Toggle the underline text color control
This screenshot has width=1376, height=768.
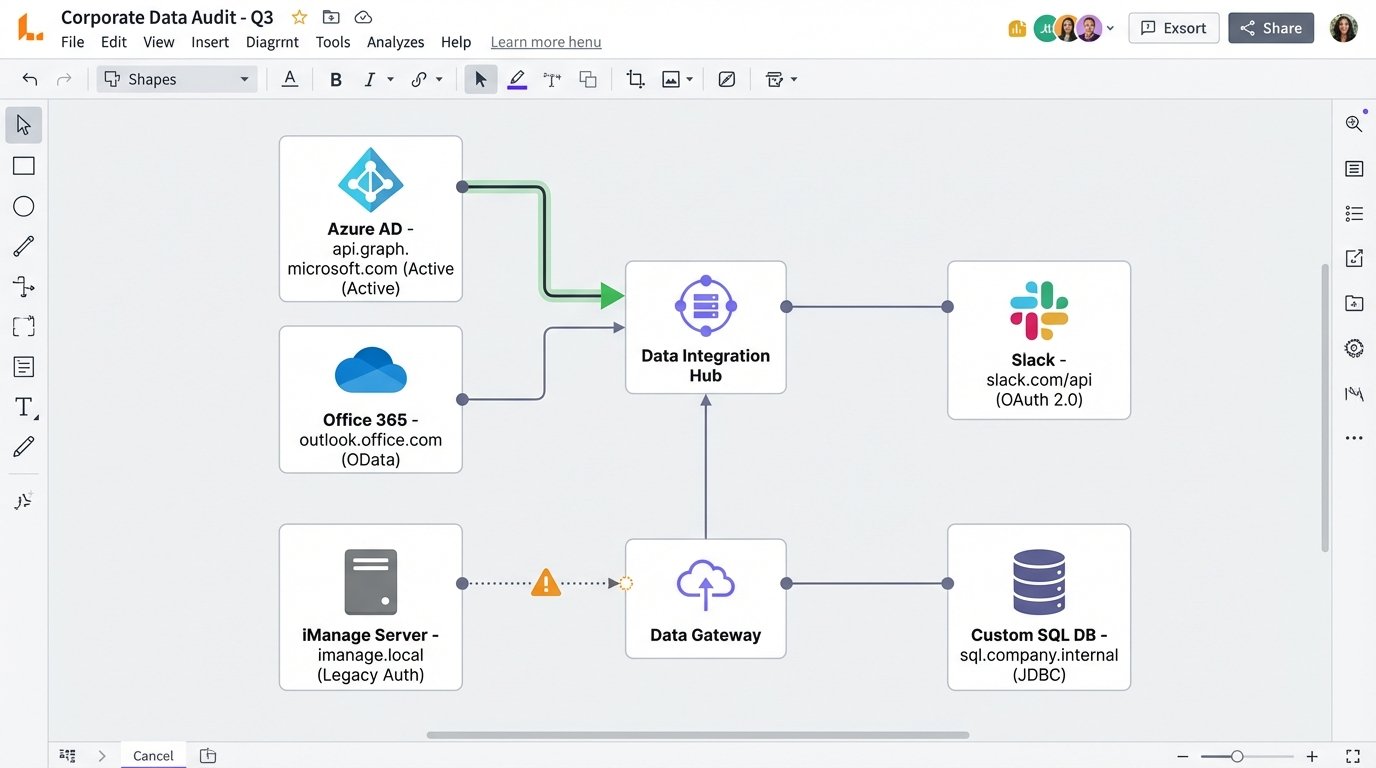coord(289,78)
